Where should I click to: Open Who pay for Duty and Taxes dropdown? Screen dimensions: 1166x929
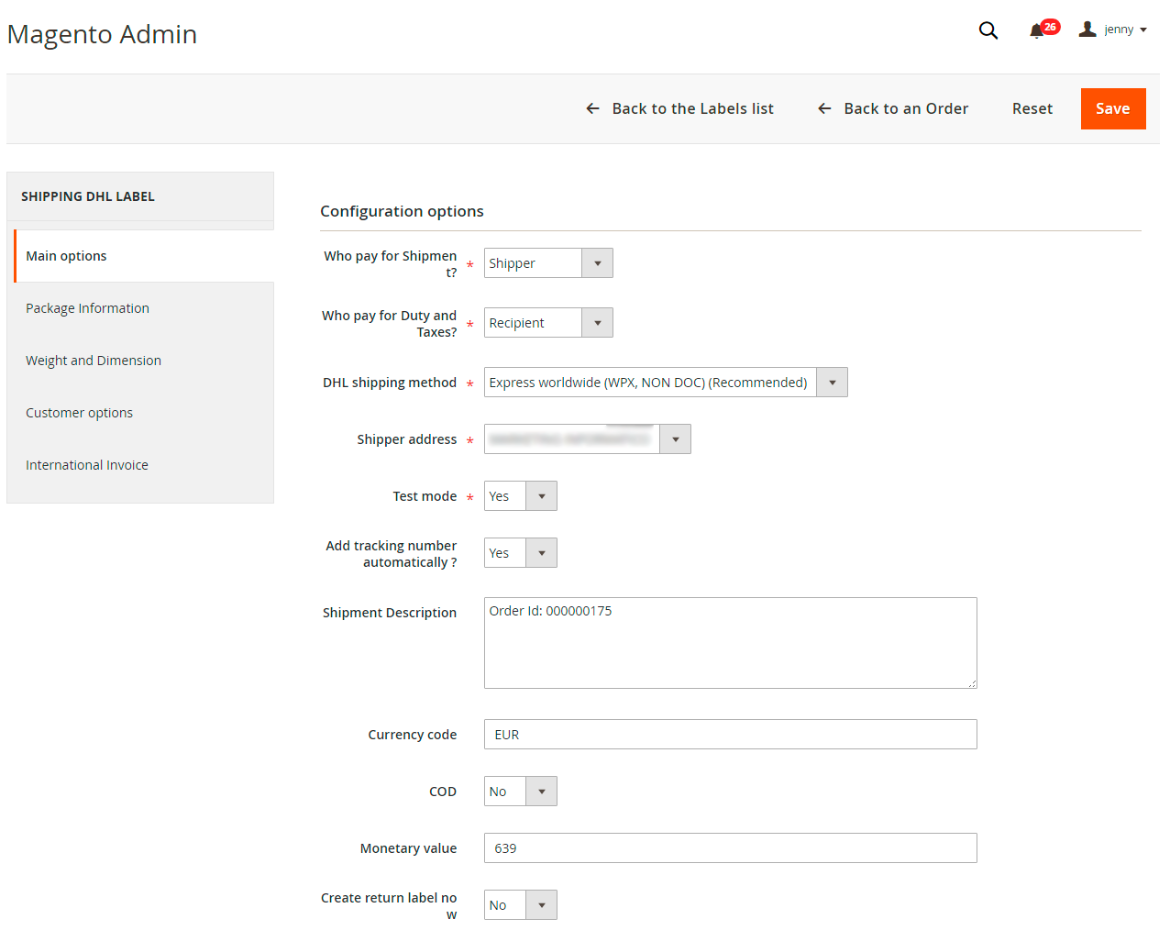[548, 323]
